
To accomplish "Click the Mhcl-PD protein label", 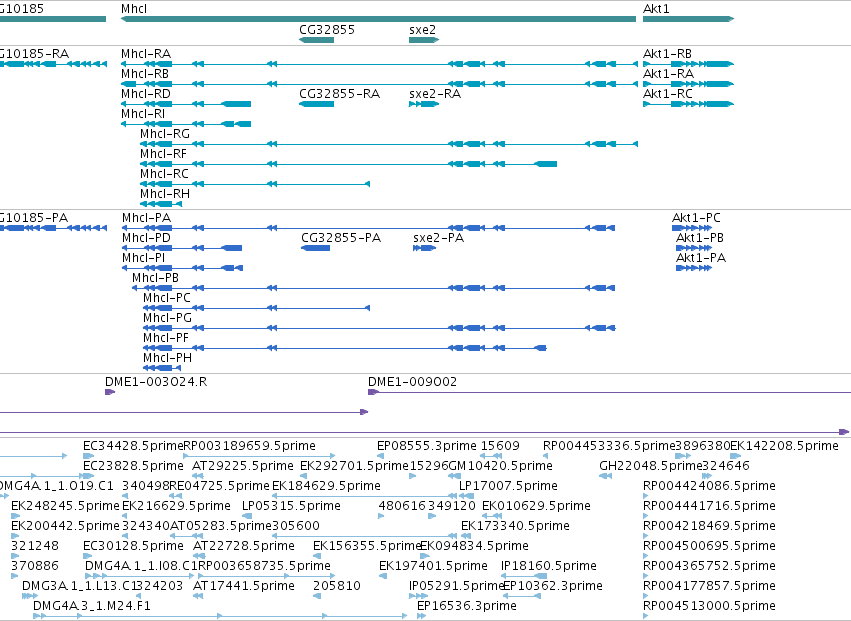I will (147, 238).
